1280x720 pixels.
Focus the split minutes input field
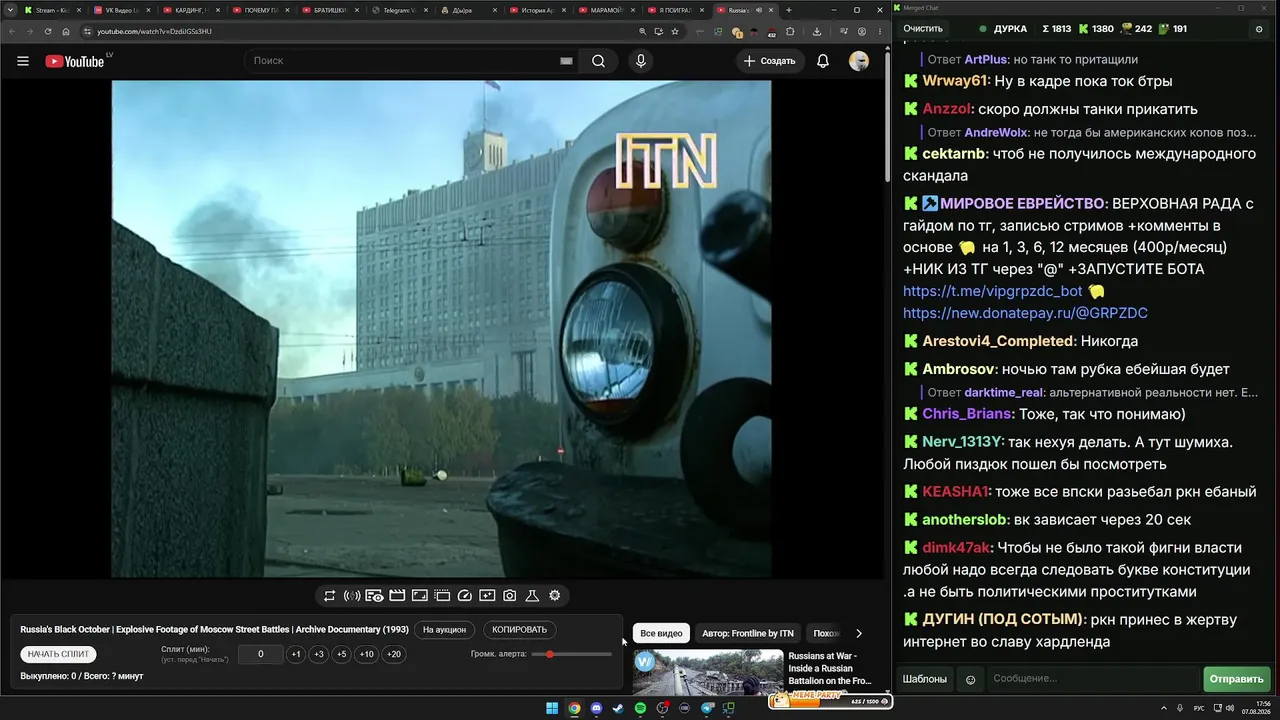click(x=261, y=654)
